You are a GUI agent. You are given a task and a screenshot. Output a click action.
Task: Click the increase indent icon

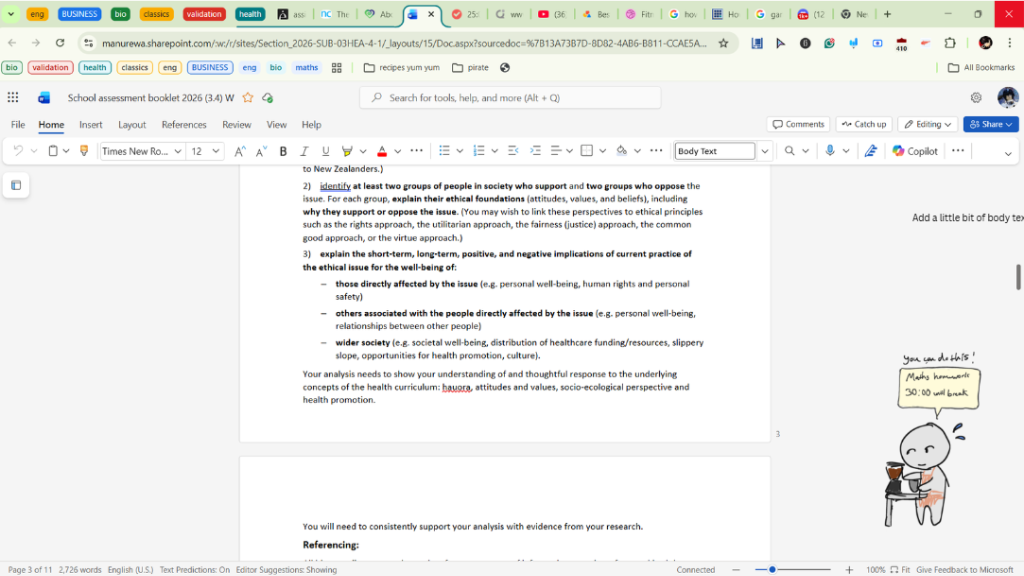coord(536,151)
